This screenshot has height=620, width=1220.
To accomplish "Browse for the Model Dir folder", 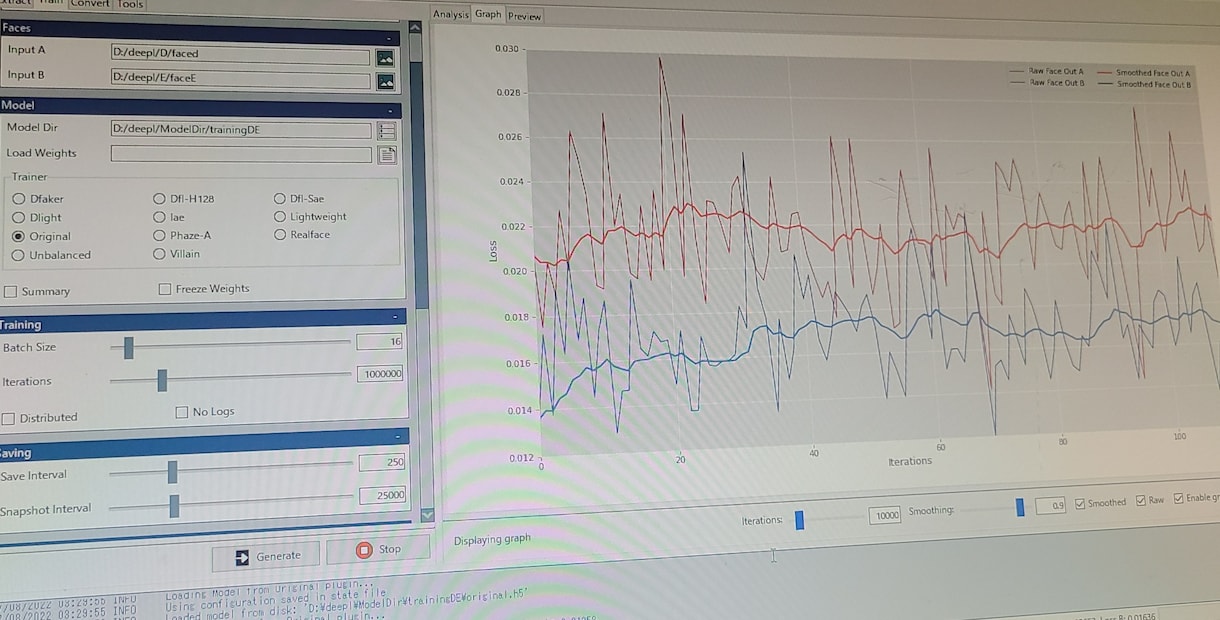I will pos(387,130).
